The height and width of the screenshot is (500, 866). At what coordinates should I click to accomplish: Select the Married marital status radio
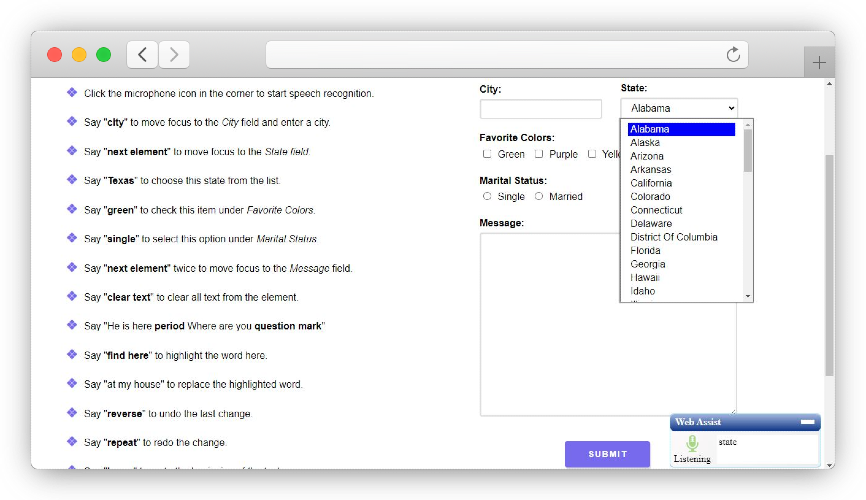coord(538,196)
